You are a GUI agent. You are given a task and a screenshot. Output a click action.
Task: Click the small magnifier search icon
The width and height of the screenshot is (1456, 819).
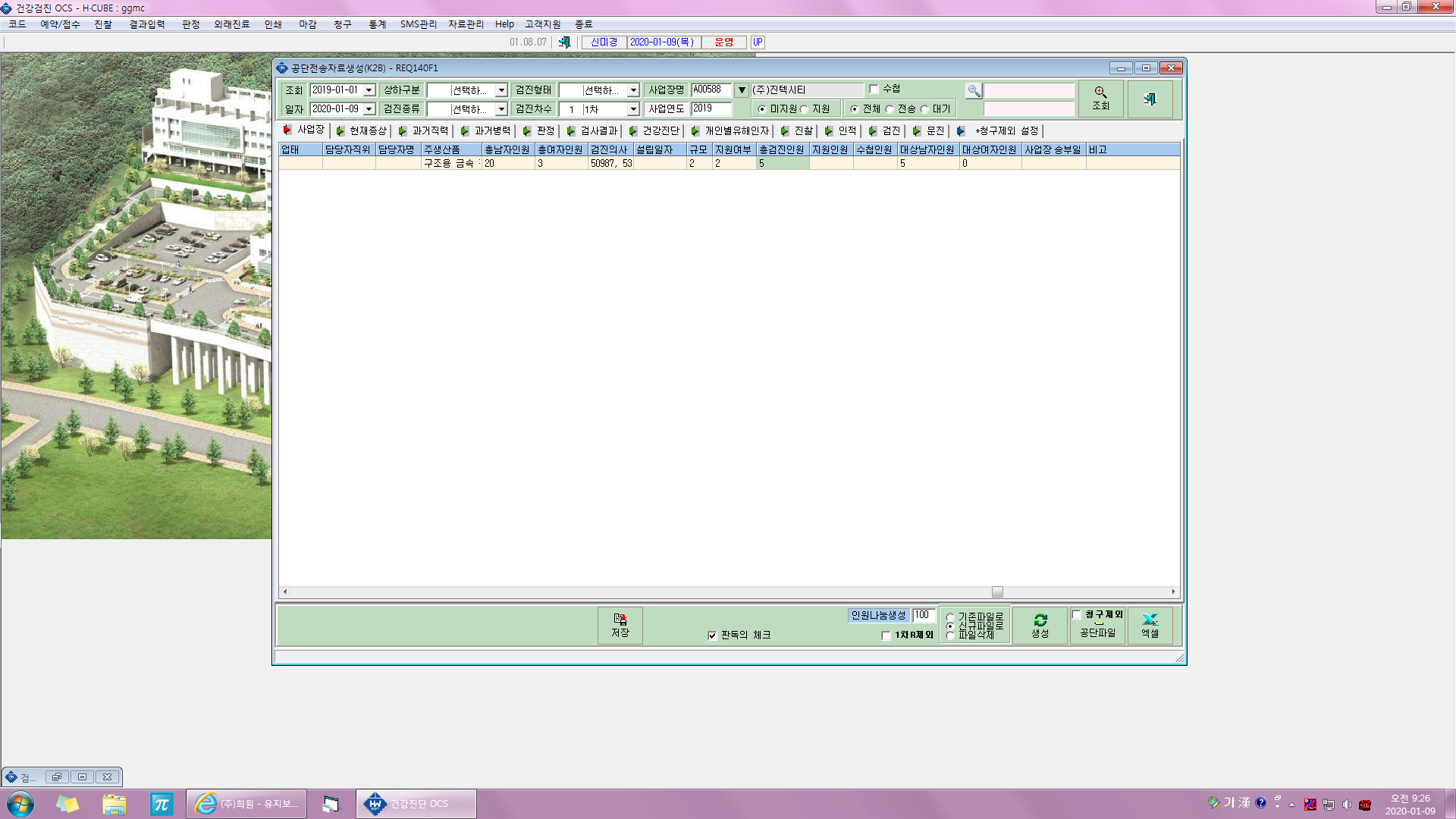[x=974, y=90]
